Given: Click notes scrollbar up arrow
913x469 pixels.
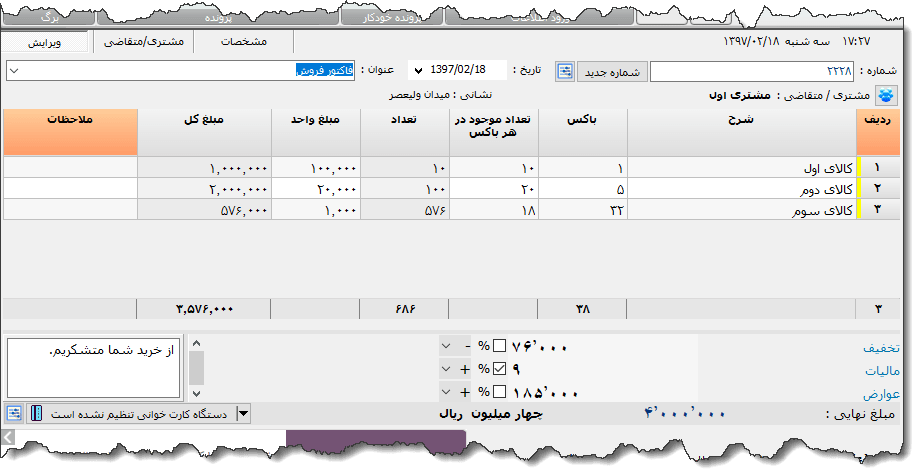Looking at the screenshot, I should click(x=196, y=344).
